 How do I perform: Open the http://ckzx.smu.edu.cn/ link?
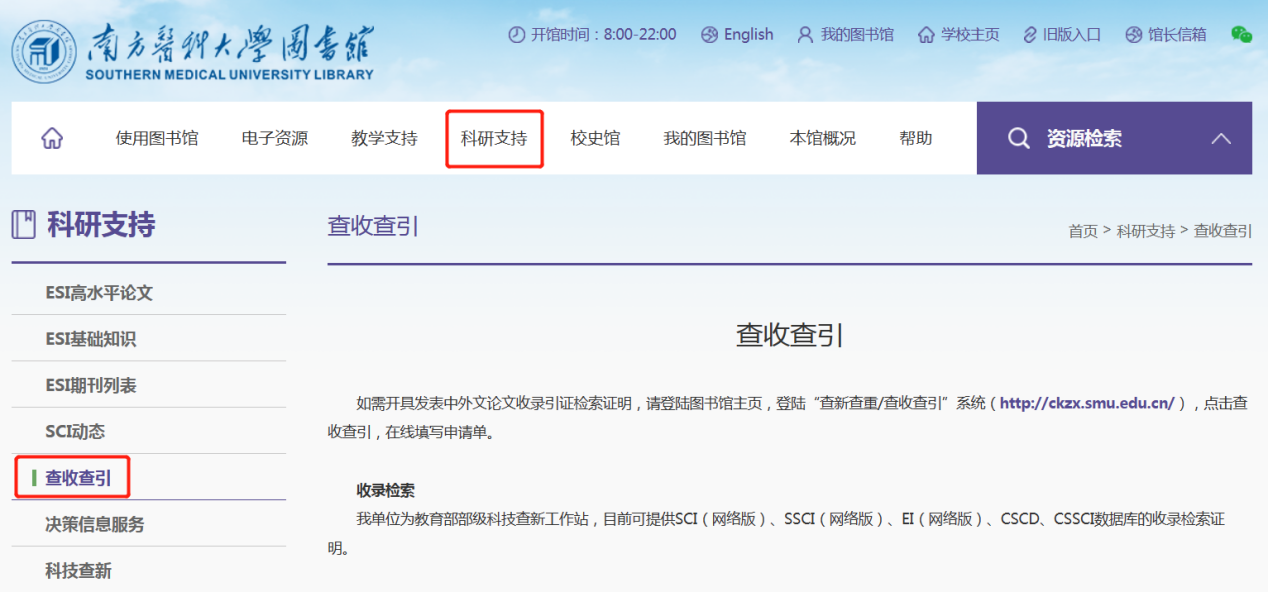click(x=1087, y=404)
